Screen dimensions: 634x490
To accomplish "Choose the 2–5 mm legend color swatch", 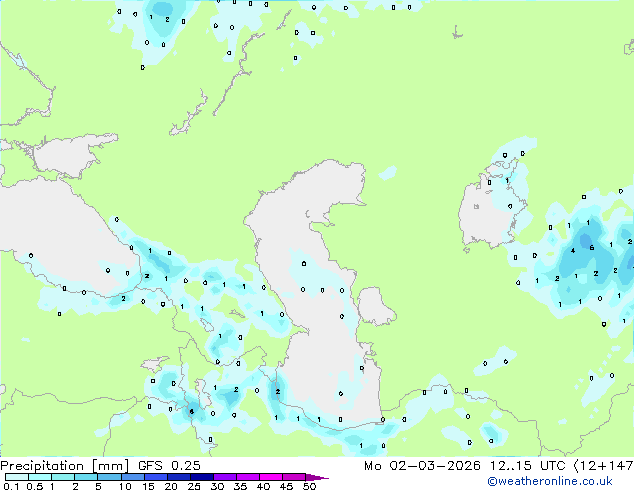I will click(86, 477).
